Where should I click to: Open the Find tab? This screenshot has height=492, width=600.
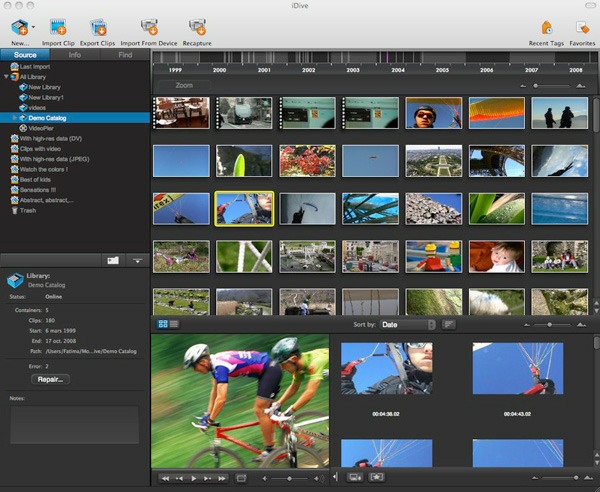pos(125,55)
